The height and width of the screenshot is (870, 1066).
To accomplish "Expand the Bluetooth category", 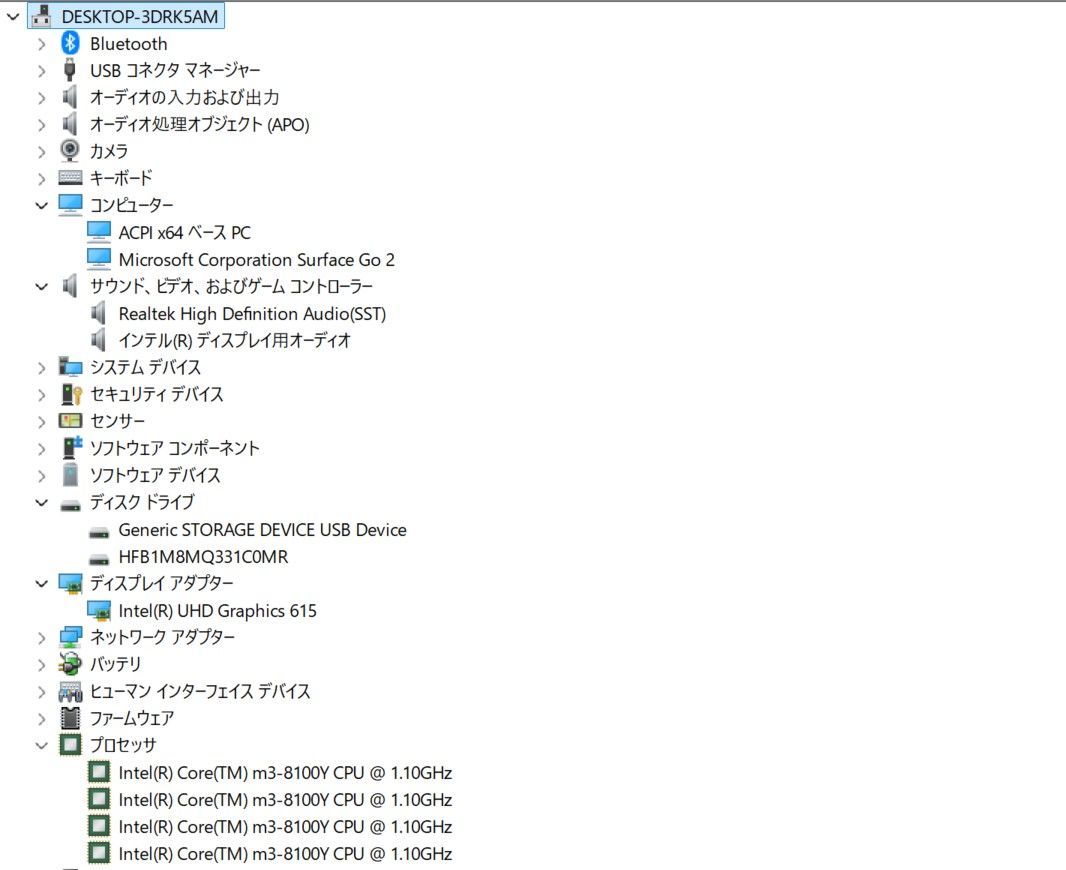I will point(41,44).
